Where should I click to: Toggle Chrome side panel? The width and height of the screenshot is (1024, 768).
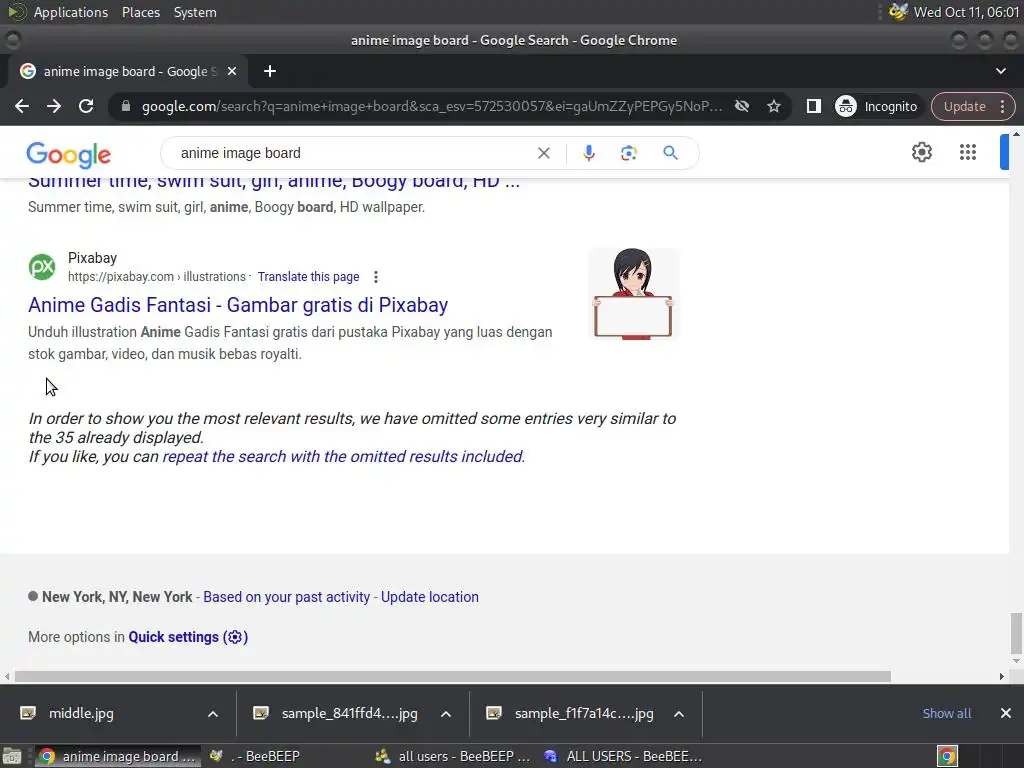(813, 106)
